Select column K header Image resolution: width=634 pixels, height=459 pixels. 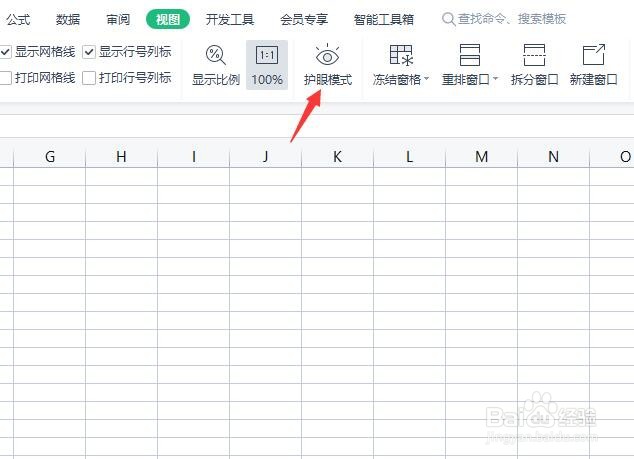pos(337,156)
